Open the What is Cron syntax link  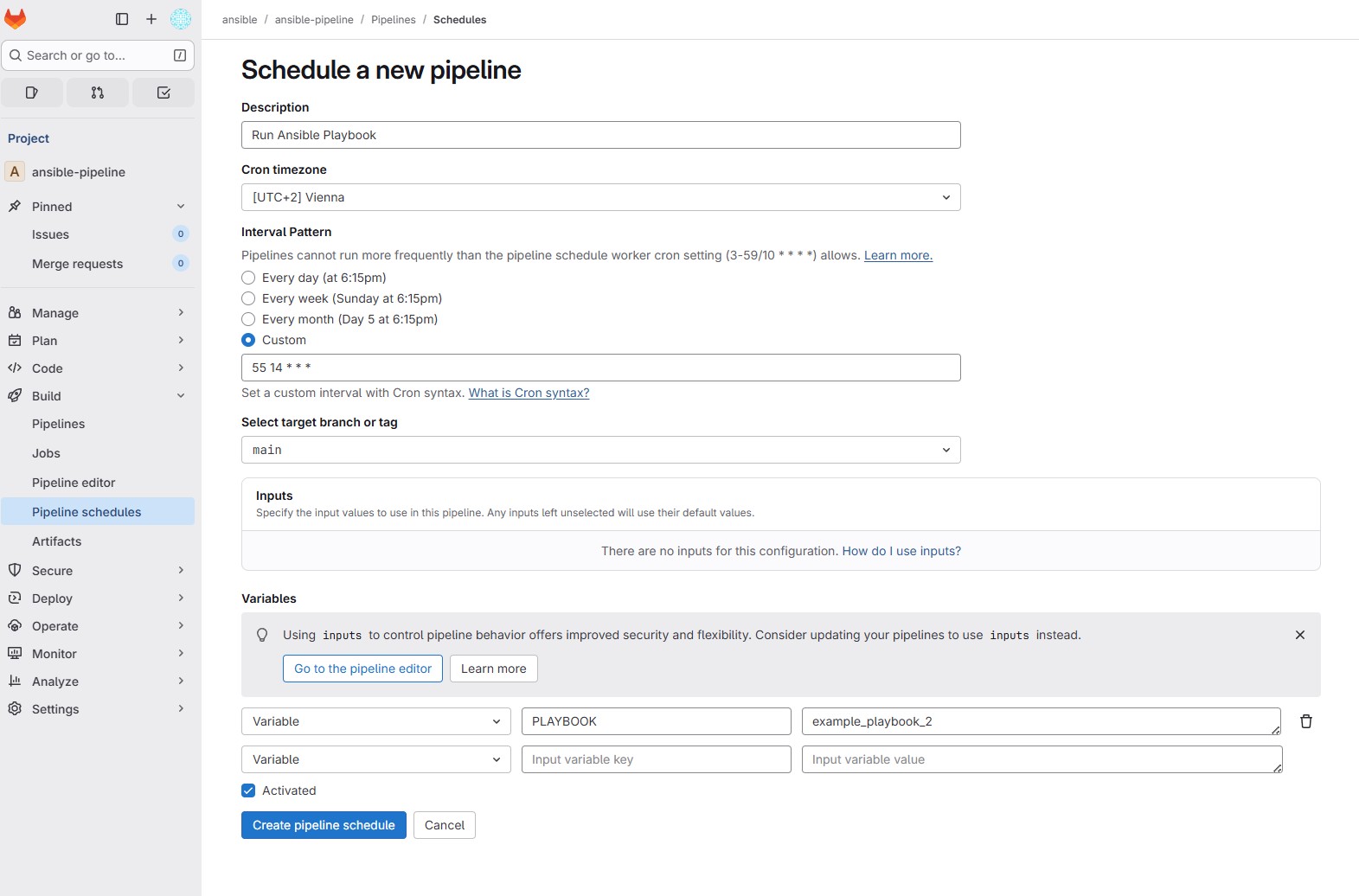coord(529,393)
